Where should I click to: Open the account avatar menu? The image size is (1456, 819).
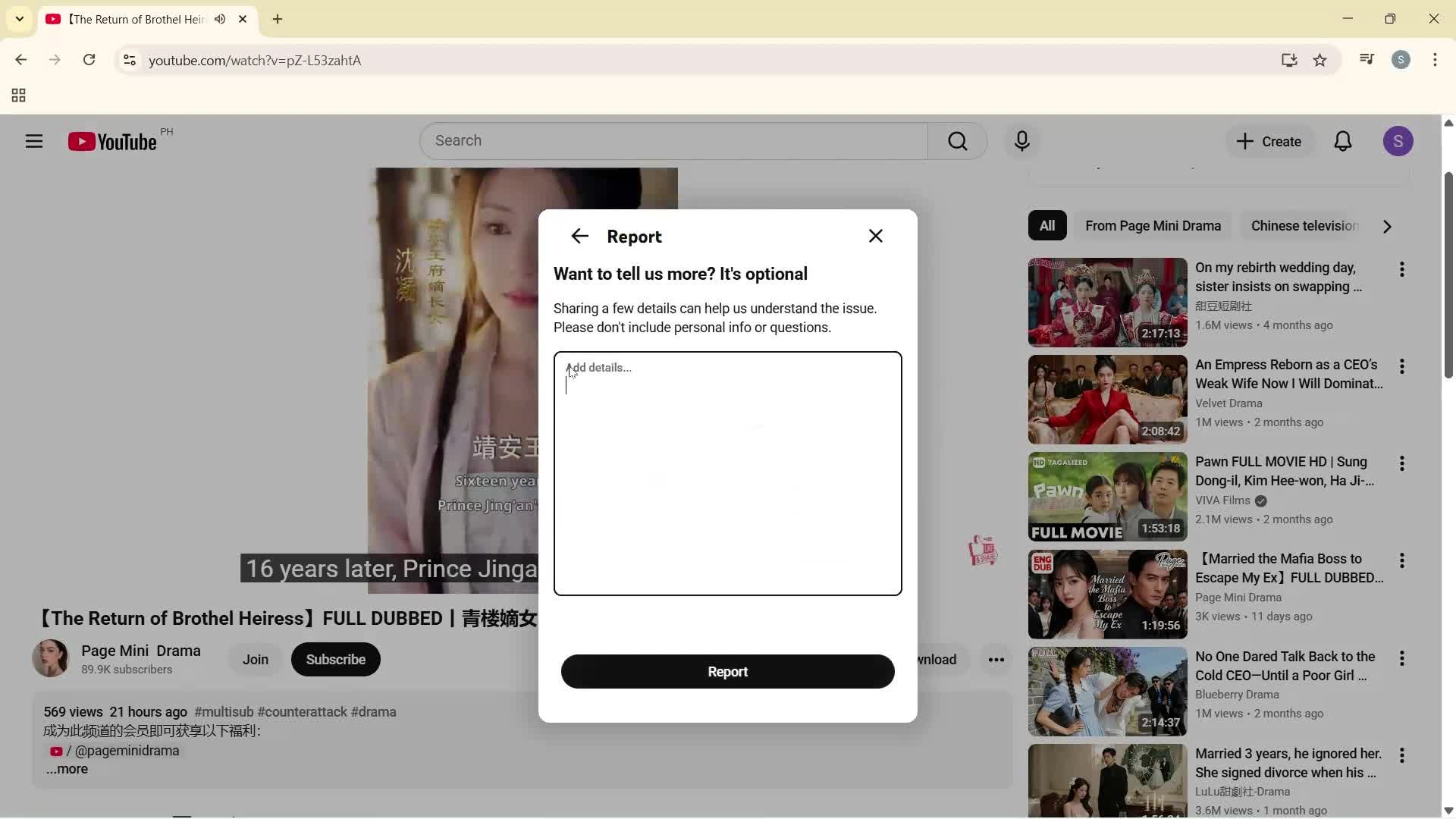point(1399,141)
